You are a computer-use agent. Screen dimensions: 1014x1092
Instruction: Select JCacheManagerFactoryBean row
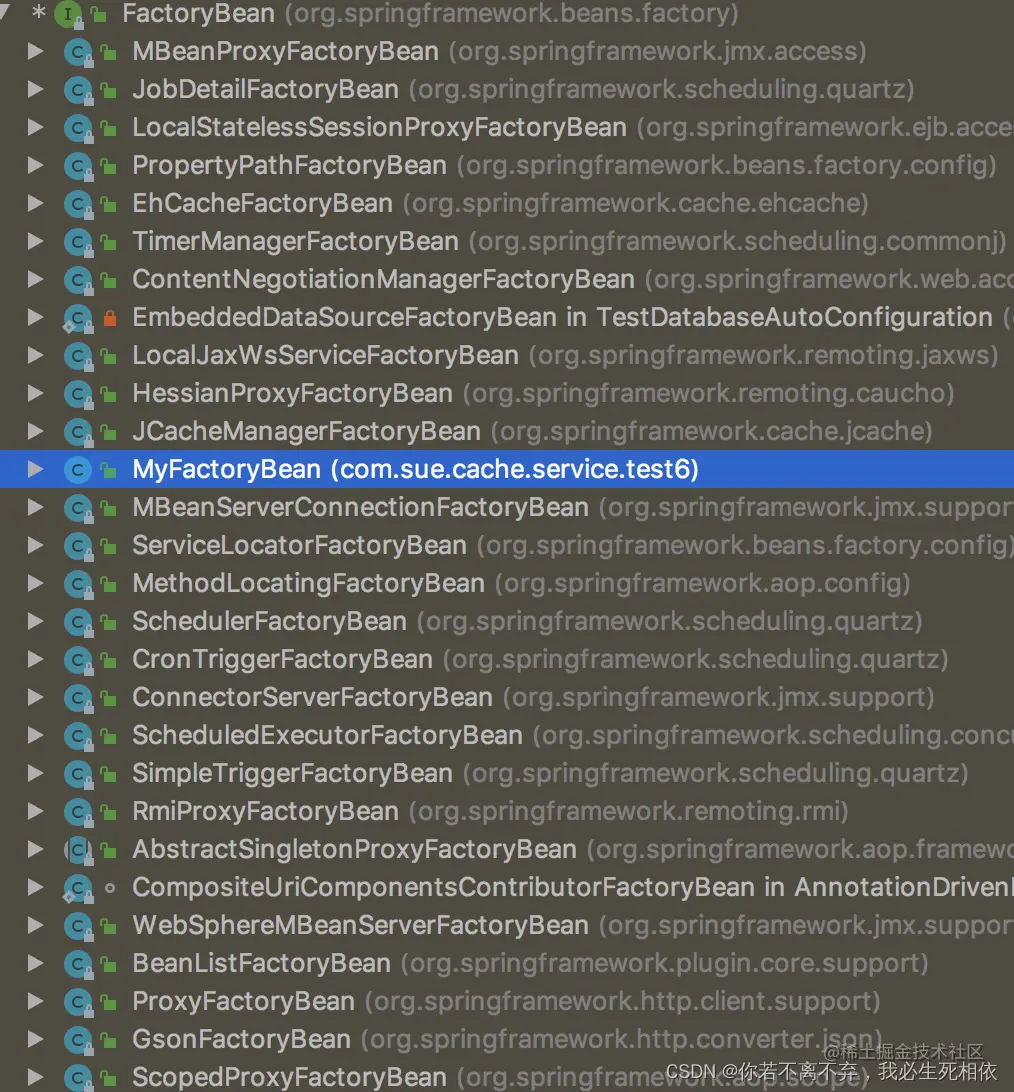point(507,431)
